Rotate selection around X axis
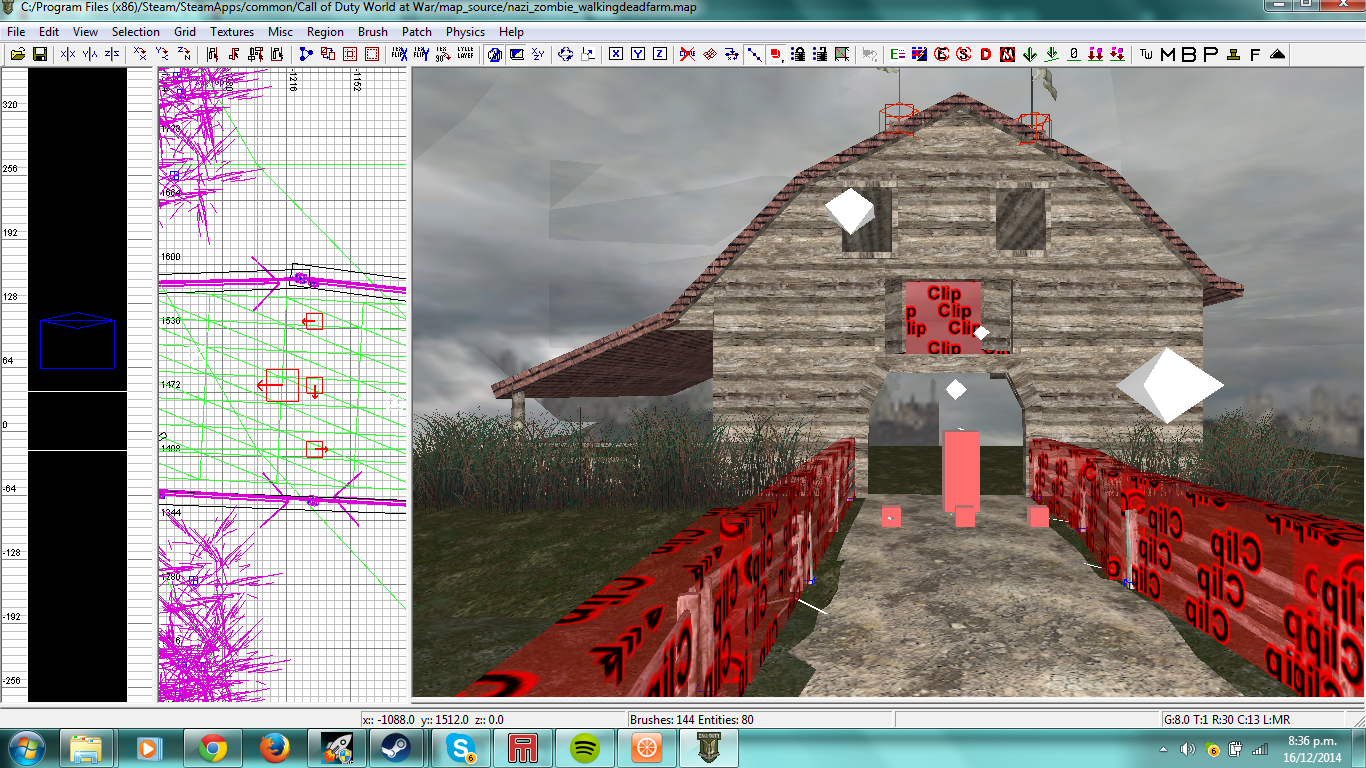Screen dimensions: 1366x768 point(140,53)
